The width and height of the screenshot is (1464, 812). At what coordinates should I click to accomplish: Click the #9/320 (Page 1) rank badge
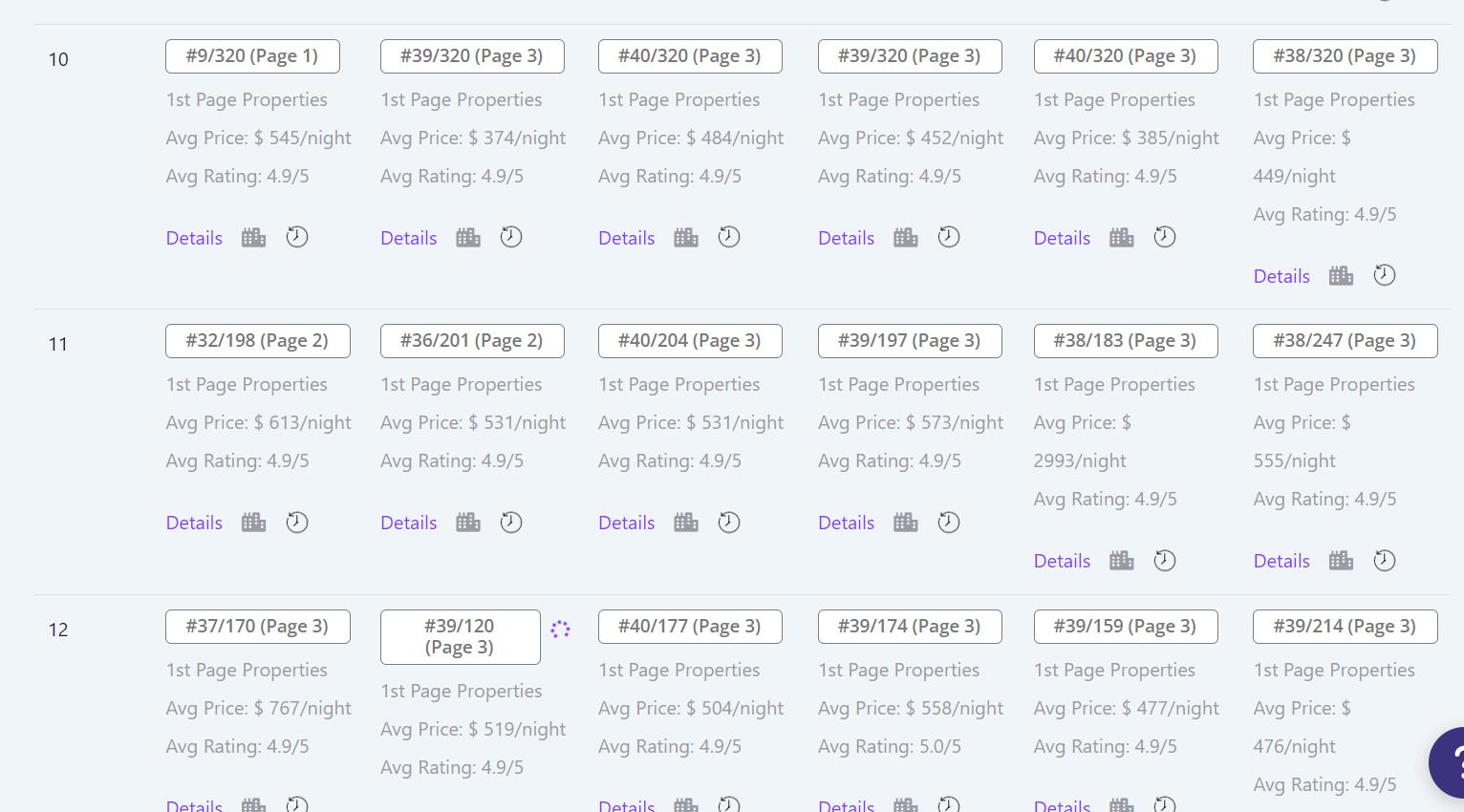click(252, 55)
